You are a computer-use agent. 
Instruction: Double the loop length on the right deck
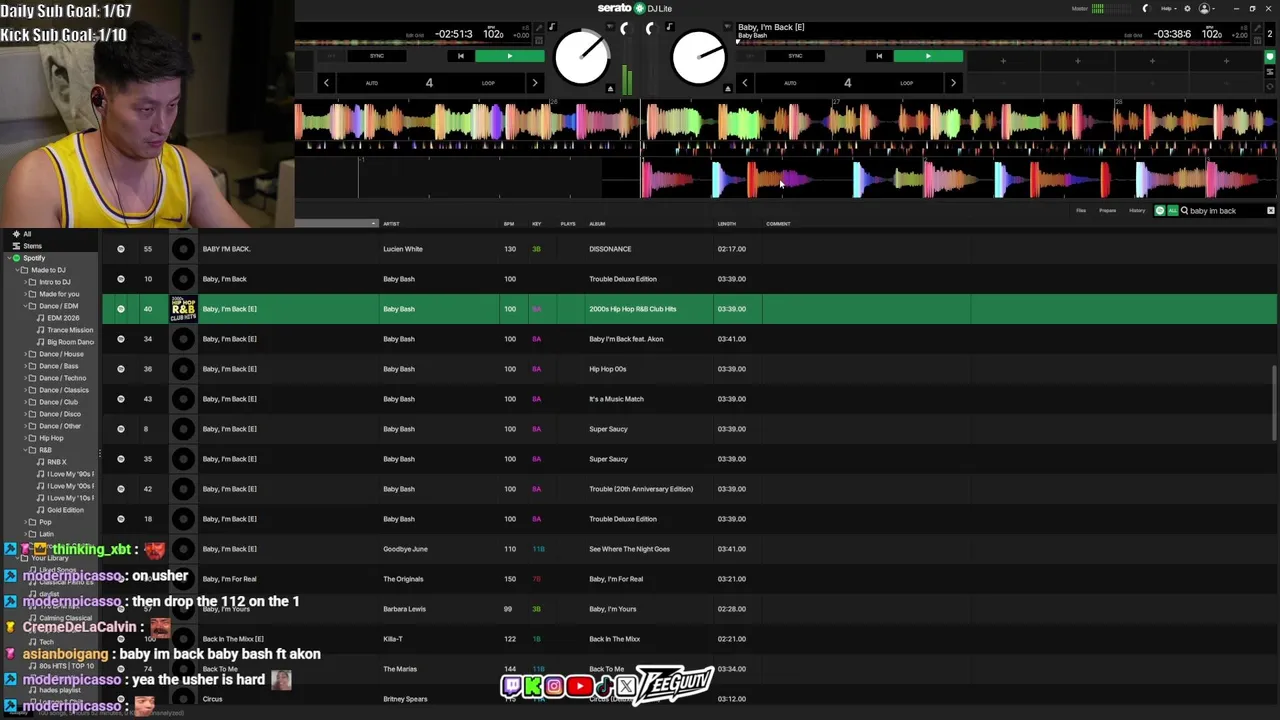(x=953, y=83)
